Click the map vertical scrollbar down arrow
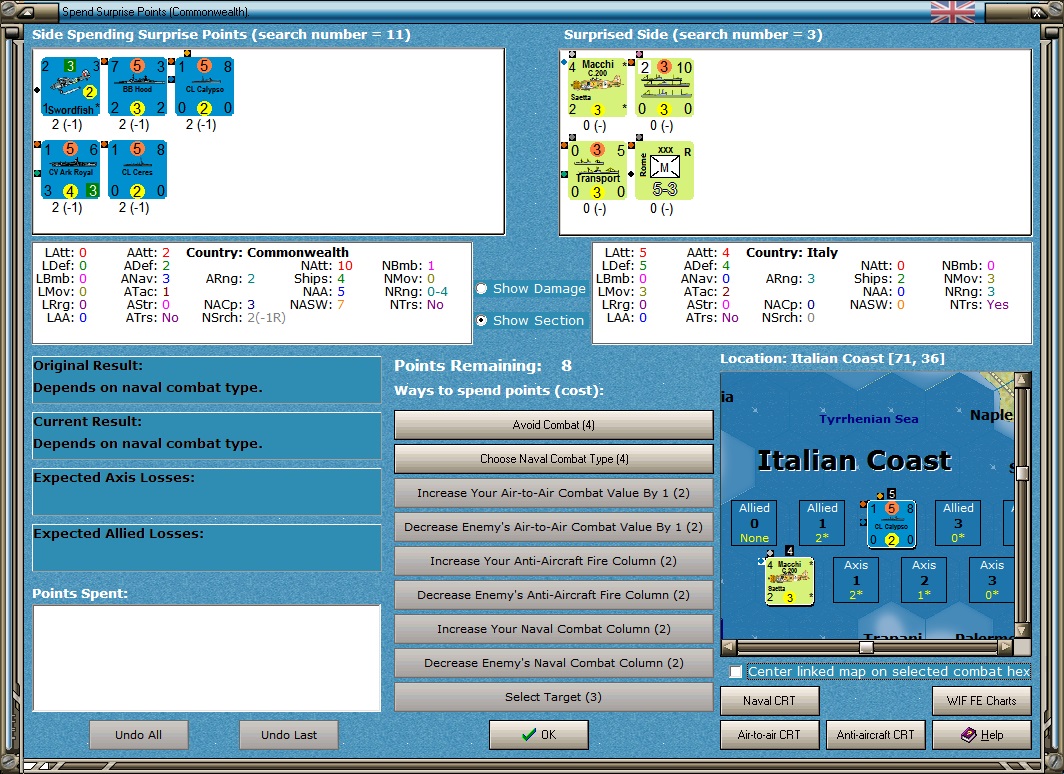 1023,630
